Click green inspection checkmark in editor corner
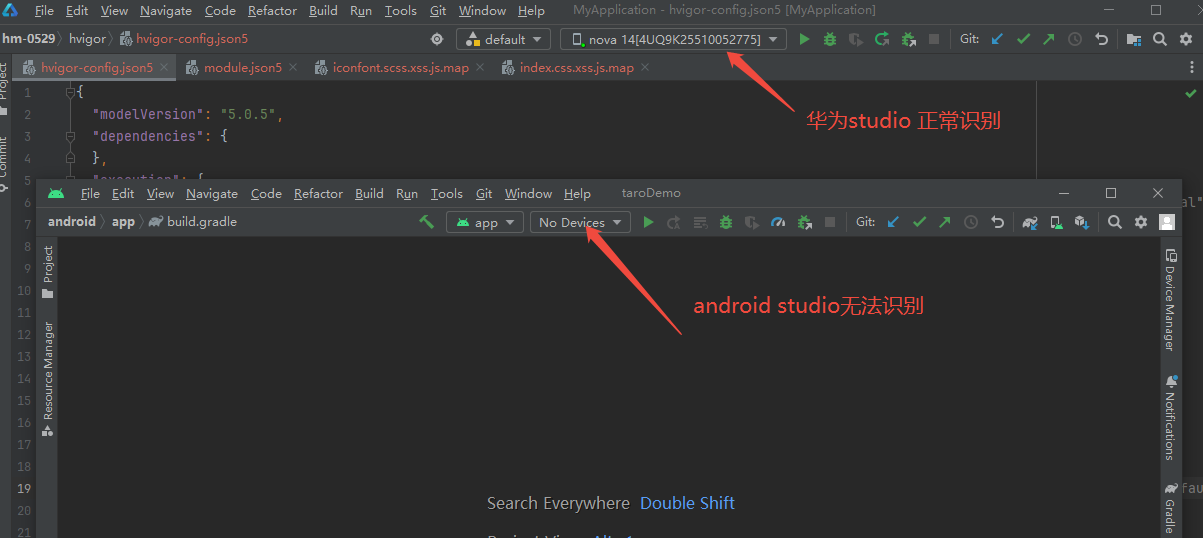The image size is (1203, 538). (1190, 93)
